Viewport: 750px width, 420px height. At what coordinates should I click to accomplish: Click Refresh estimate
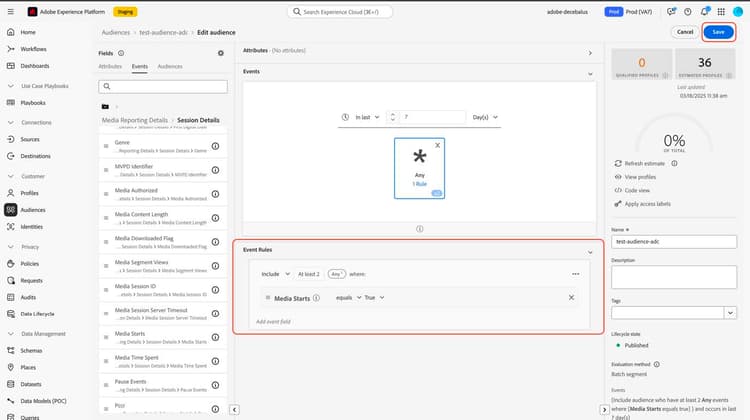[x=640, y=164]
